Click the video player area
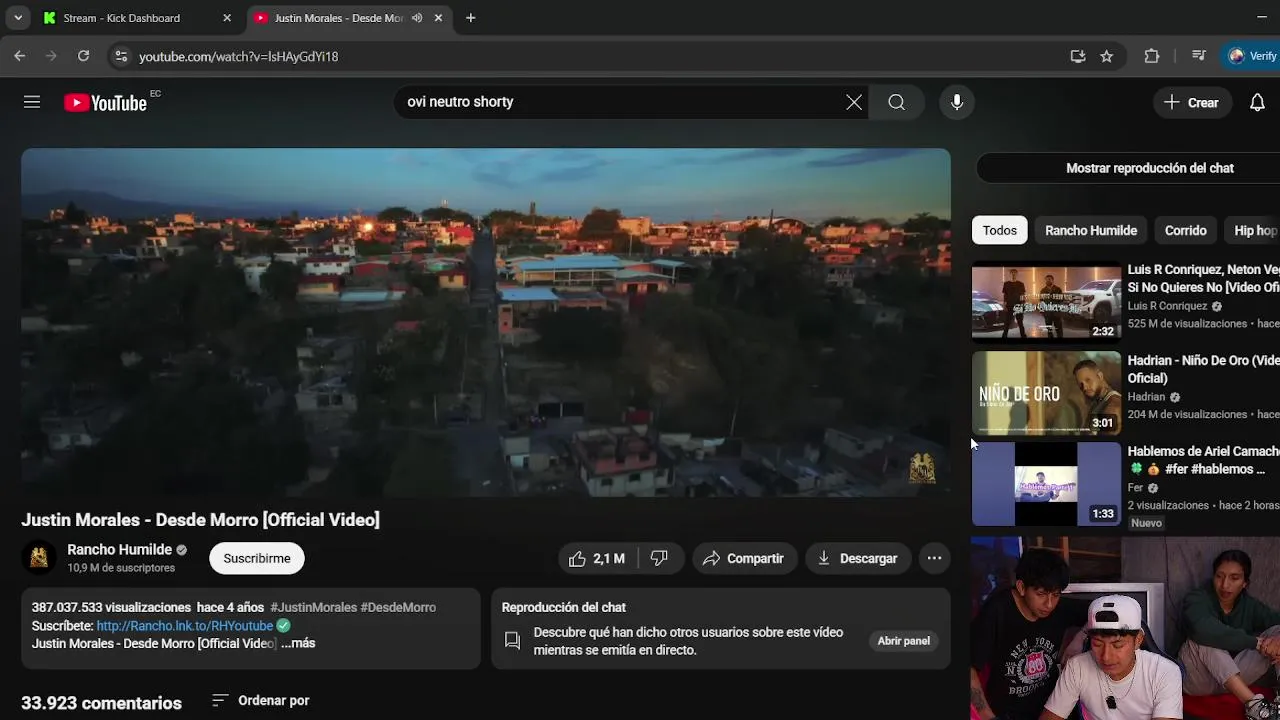 pyautogui.click(x=486, y=322)
